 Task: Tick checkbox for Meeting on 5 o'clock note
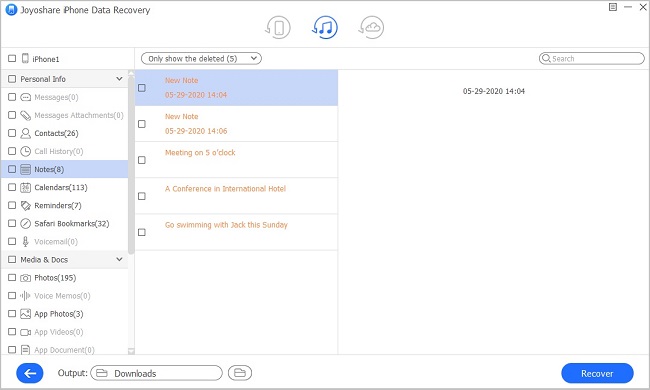[x=142, y=160]
